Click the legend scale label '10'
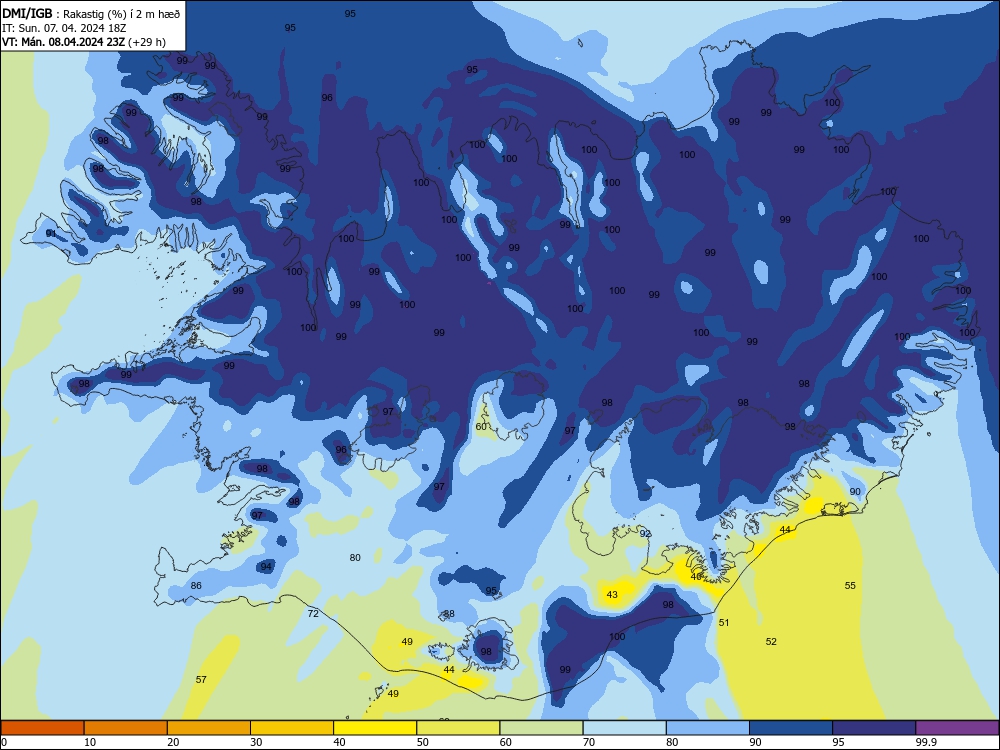 (90, 742)
